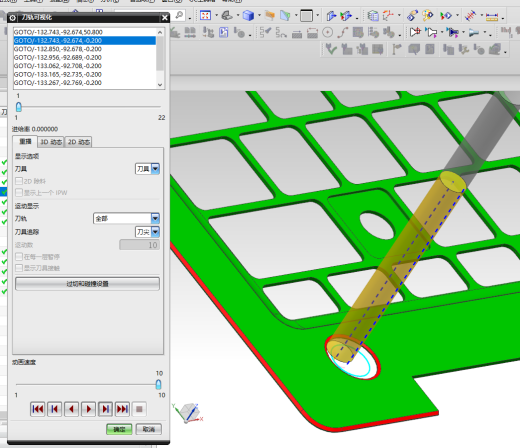Expand the 刀具追踪 刀尖 dropdown
Screen dimensions: 520x448
click(147, 232)
